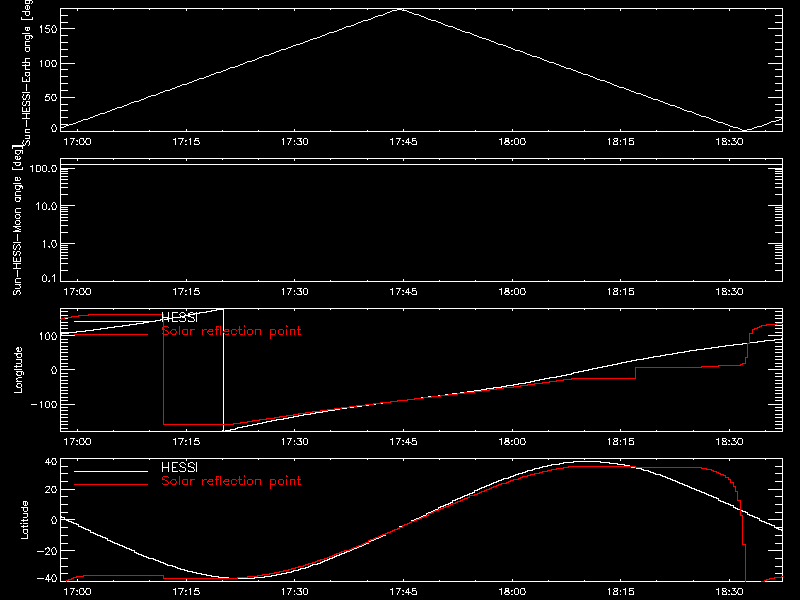Click 17:00 tick under Longitude plot

(x=77, y=441)
